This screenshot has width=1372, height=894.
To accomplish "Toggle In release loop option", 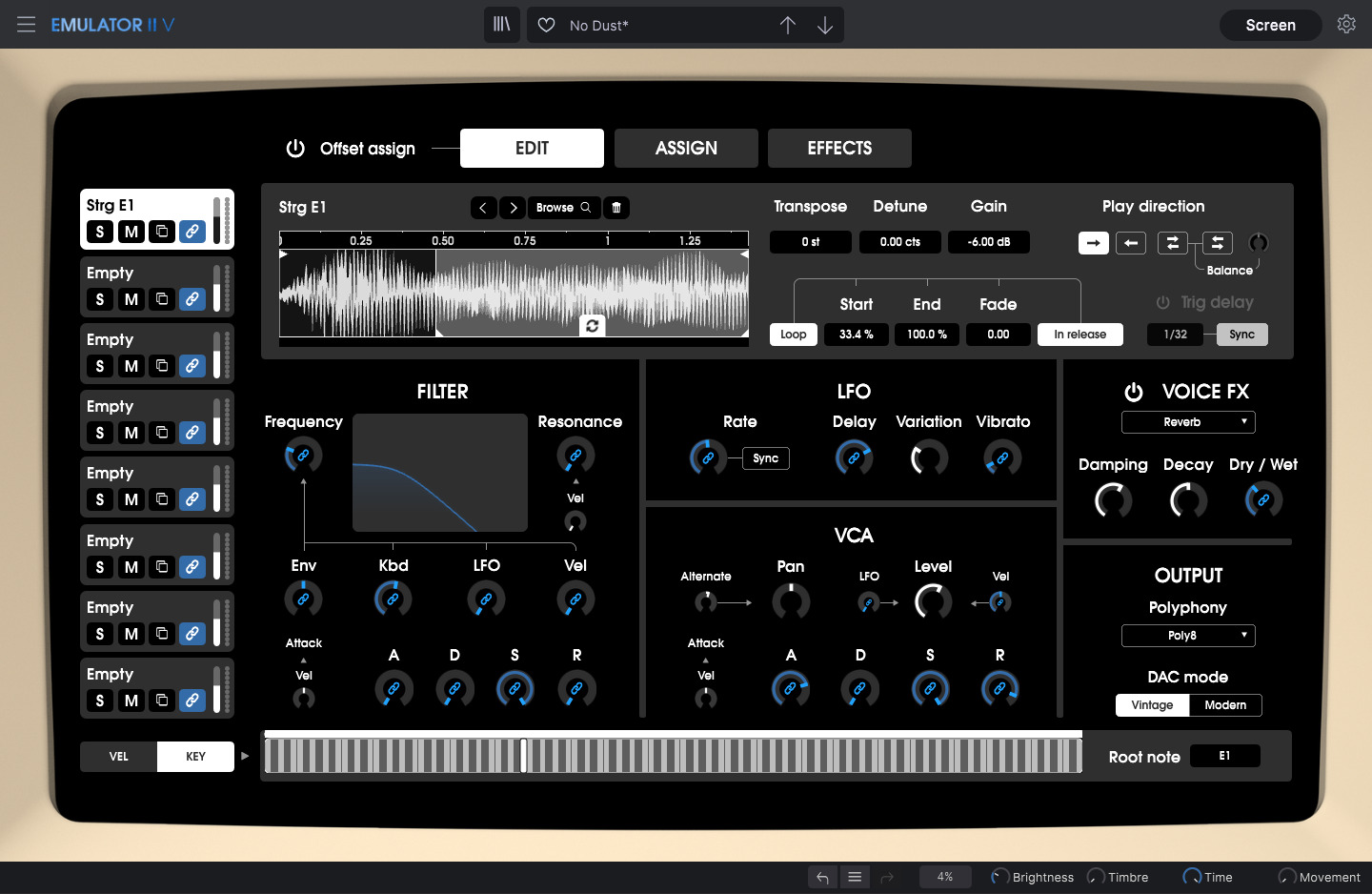I will (1080, 335).
